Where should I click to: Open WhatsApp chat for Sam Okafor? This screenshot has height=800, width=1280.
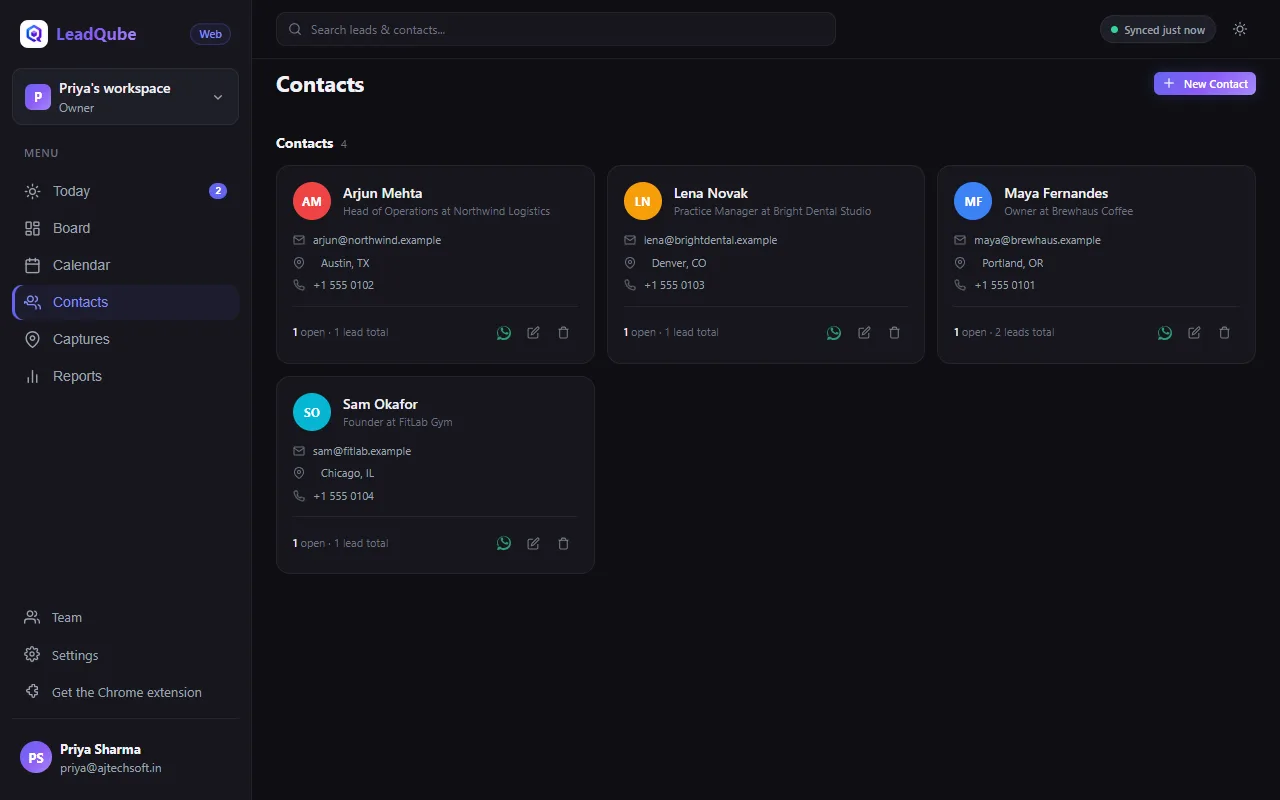coord(504,543)
